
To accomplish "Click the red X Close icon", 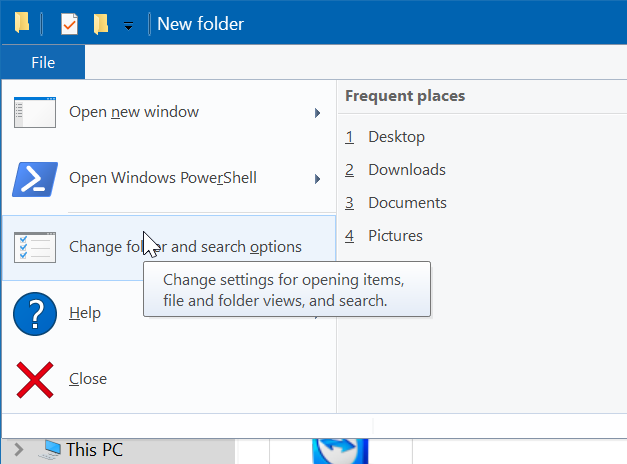I will click(35, 380).
